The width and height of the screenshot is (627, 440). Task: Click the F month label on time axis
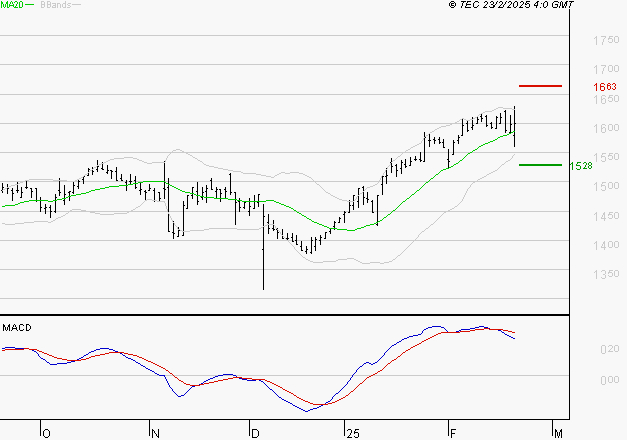point(453,434)
